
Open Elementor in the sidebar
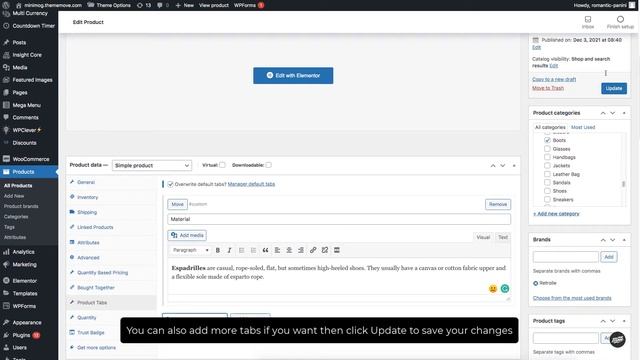(24, 281)
